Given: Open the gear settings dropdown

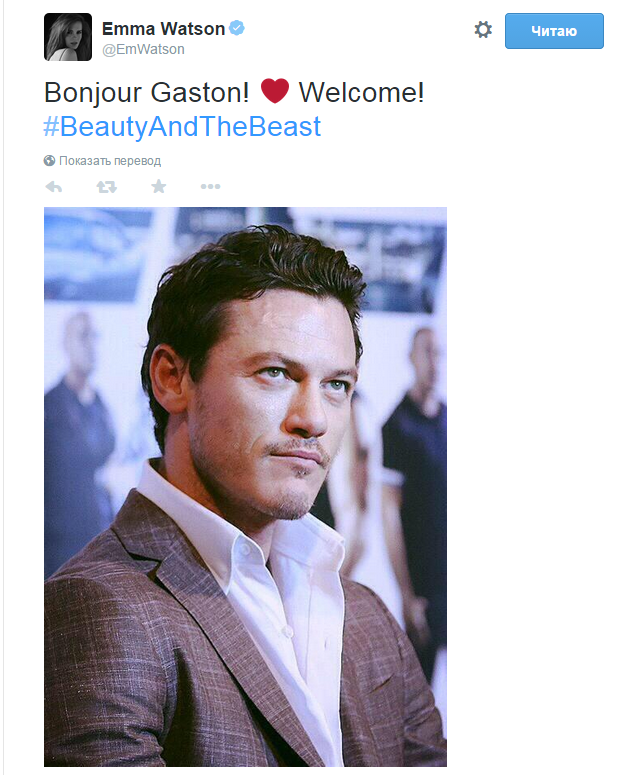Looking at the screenshot, I should tap(483, 30).
